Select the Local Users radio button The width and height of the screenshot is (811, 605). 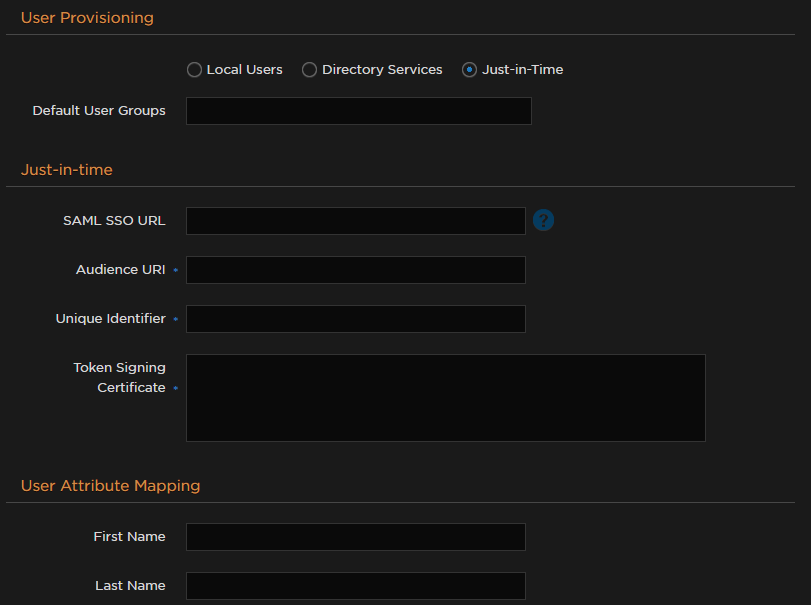[194, 70]
